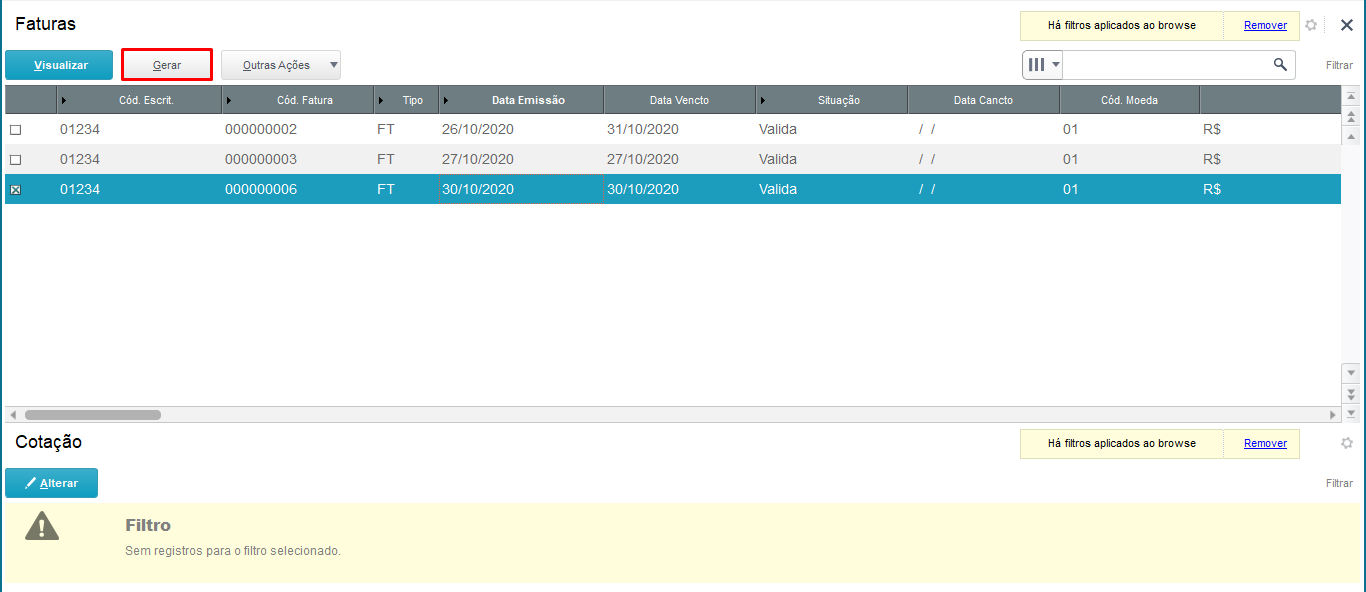This screenshot has width=1366, height=592.
Task: Open the Cotação settings gear icon
Action: coord(1347,443)
